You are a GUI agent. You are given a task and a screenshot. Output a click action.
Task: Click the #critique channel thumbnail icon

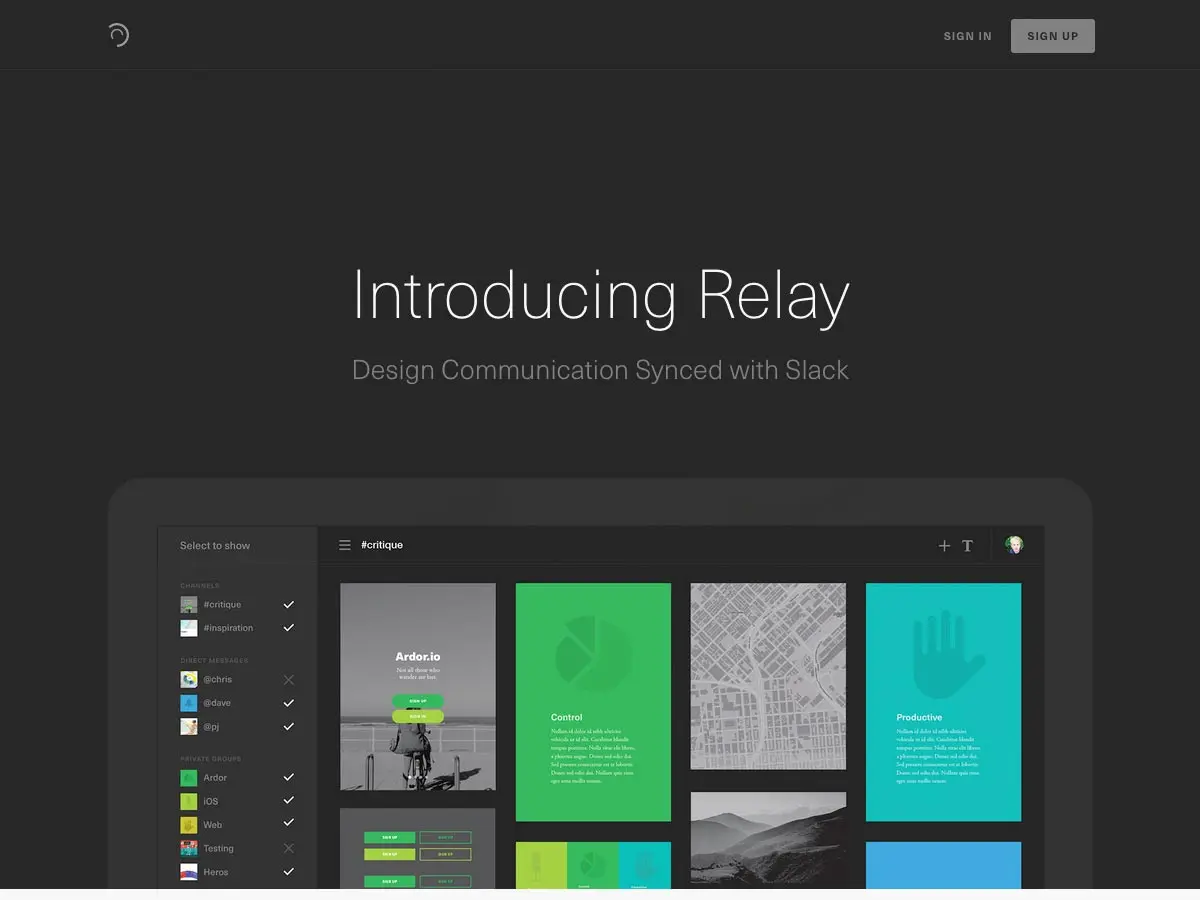tap(188, 604)
